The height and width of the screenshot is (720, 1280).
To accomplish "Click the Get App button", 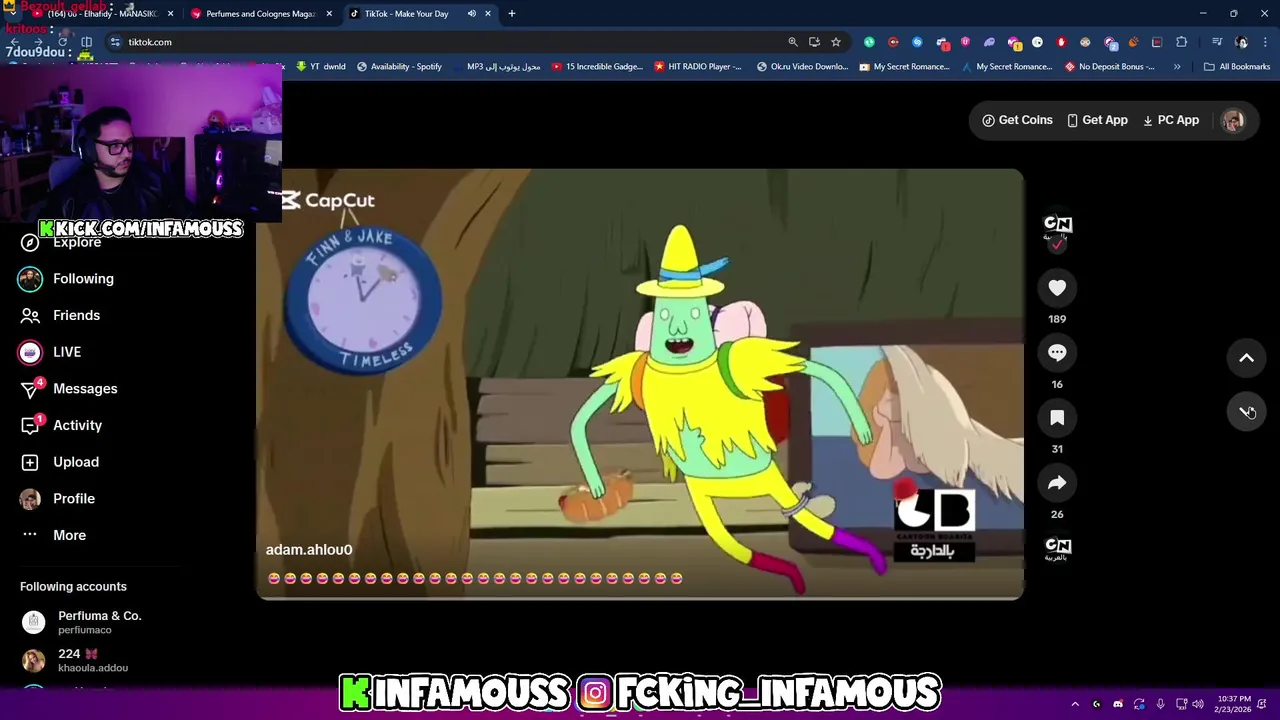I will pos(1097,120).
